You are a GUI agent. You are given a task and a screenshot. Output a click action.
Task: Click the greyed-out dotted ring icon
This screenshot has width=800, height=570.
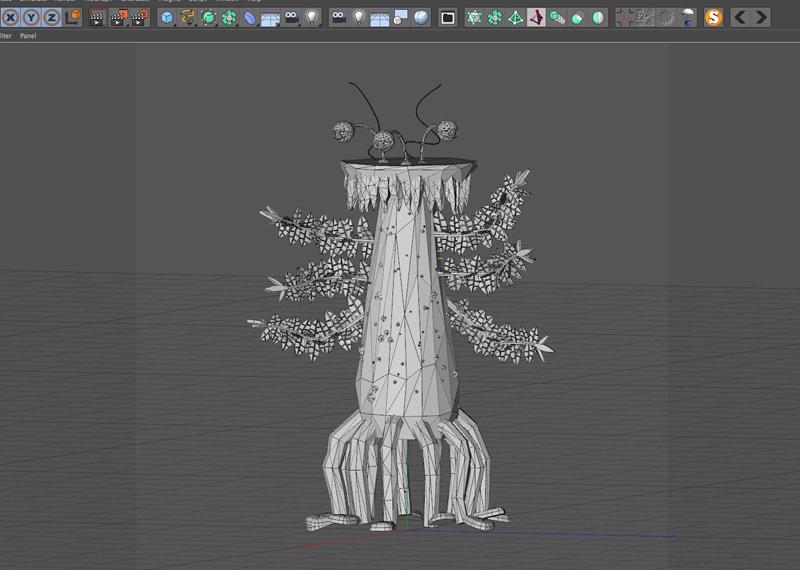(x=666, y=18)
